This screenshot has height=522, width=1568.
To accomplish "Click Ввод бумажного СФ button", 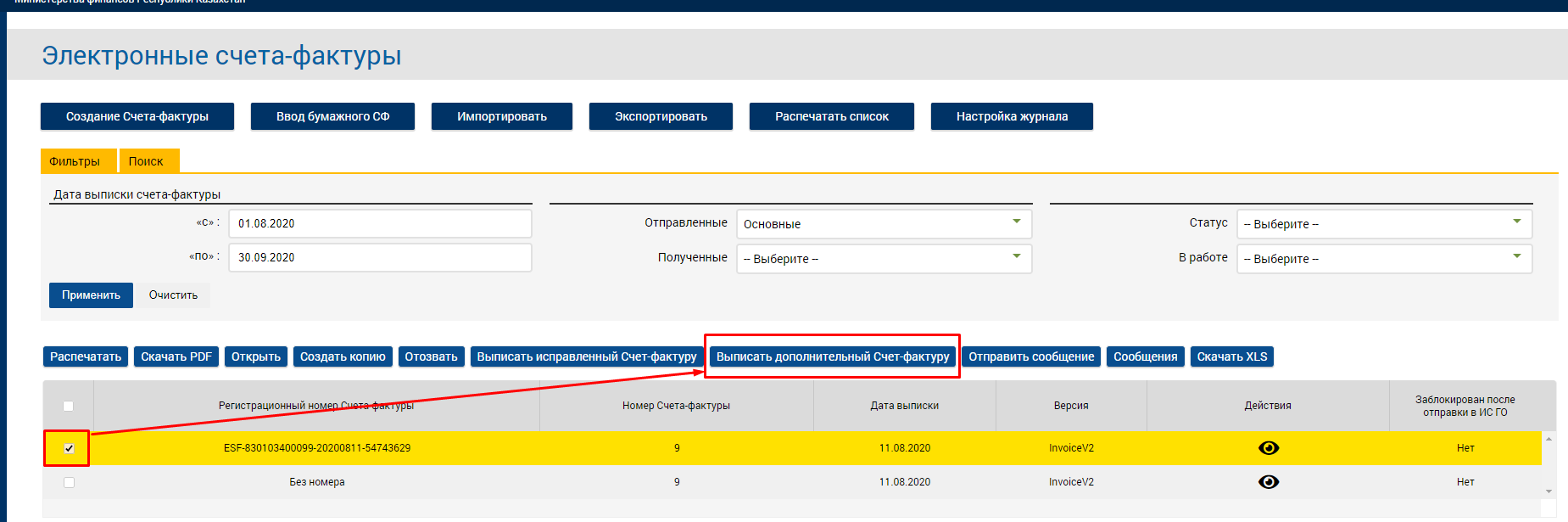I will pyautogui.click(x=332, y=116).
